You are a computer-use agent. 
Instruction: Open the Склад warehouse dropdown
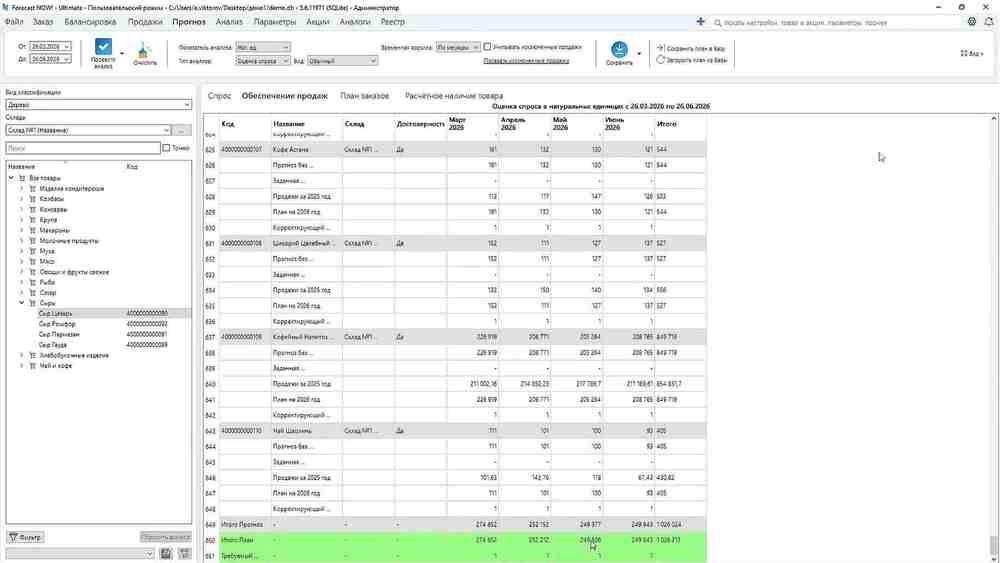[x=88, y=130]
